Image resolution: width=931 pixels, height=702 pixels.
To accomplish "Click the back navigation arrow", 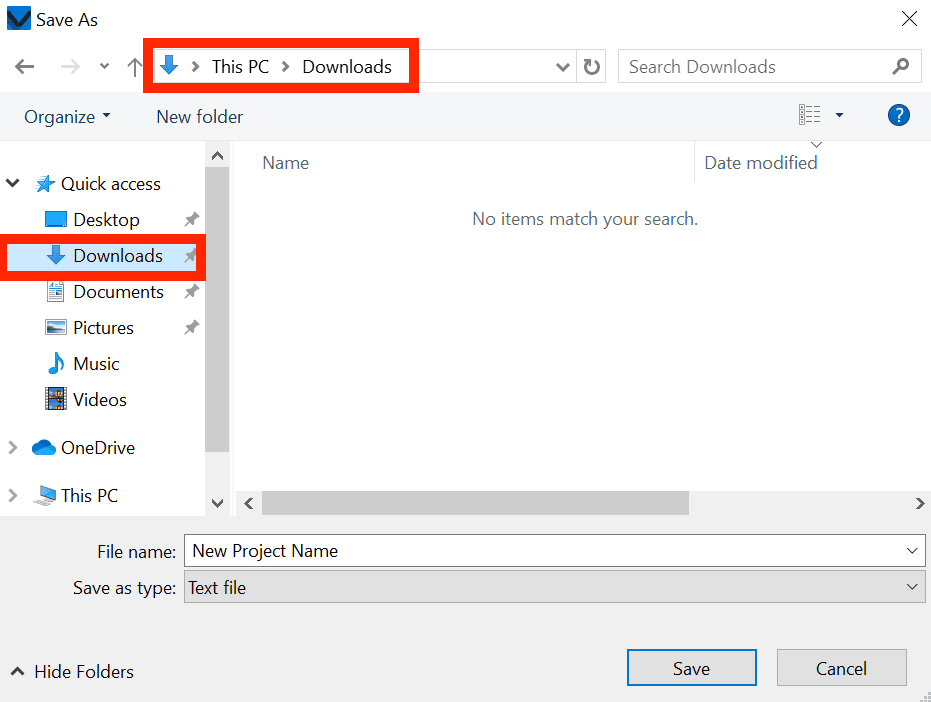I will 24,66.
